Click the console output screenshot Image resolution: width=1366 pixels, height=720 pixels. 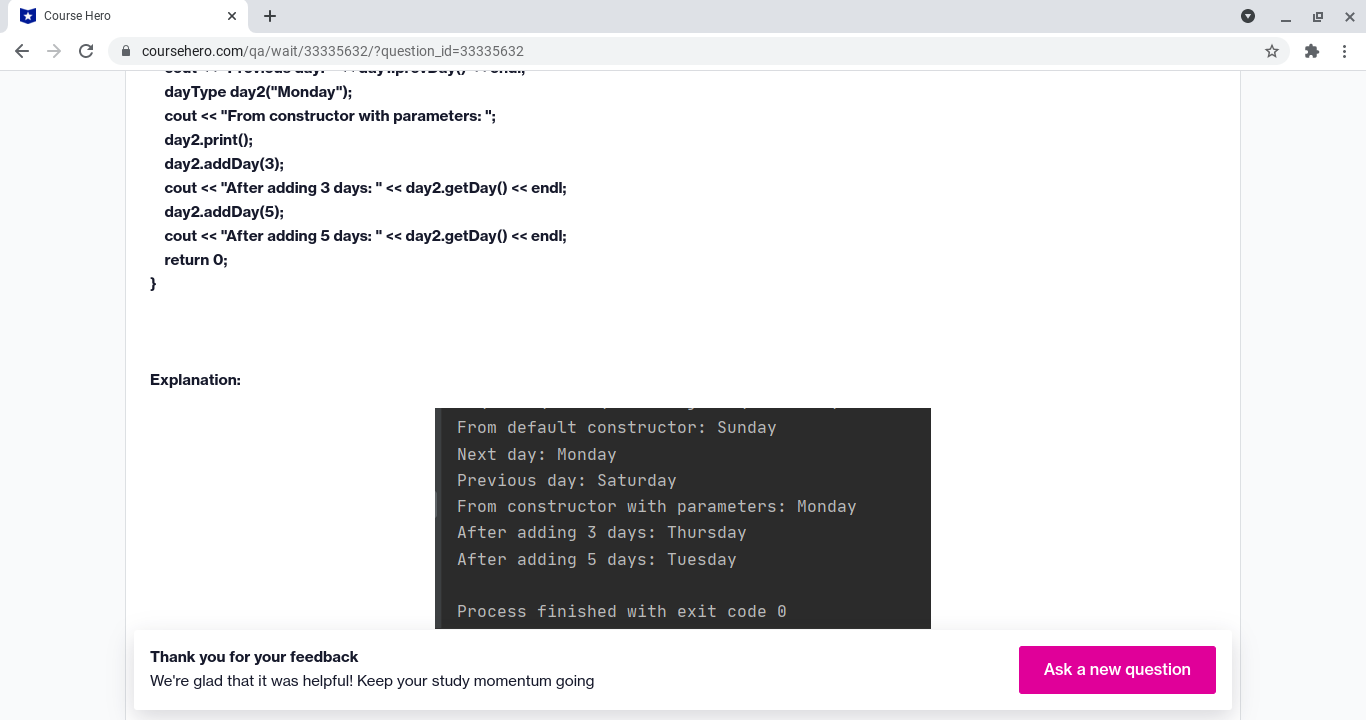pos(683,518)
